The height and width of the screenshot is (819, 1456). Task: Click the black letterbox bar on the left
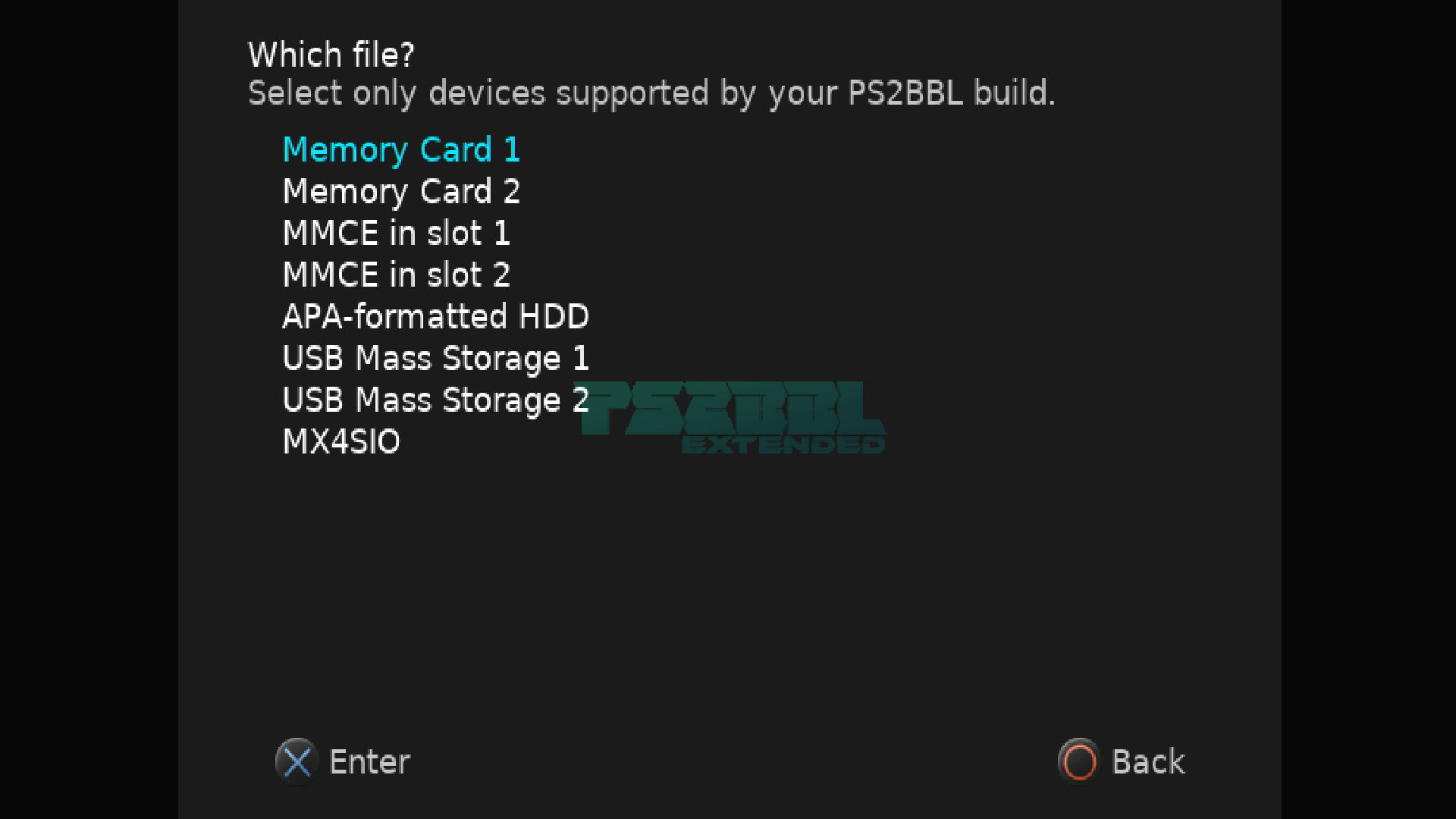click(89, 409)
